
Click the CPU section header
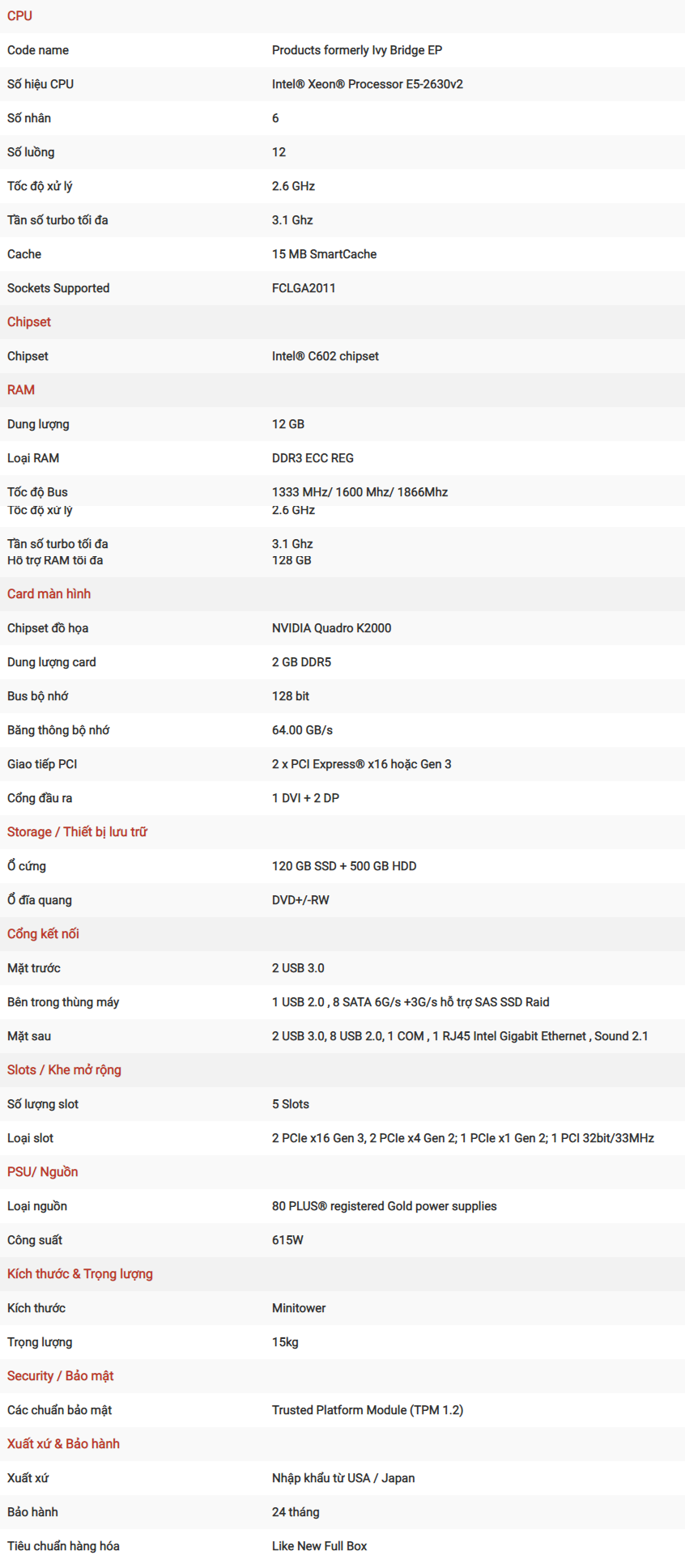[x=19, y=16]
